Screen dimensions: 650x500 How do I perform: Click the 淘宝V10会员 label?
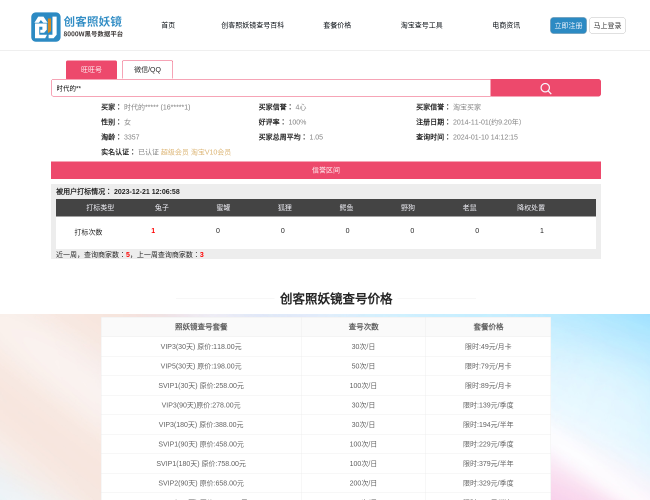211,152
